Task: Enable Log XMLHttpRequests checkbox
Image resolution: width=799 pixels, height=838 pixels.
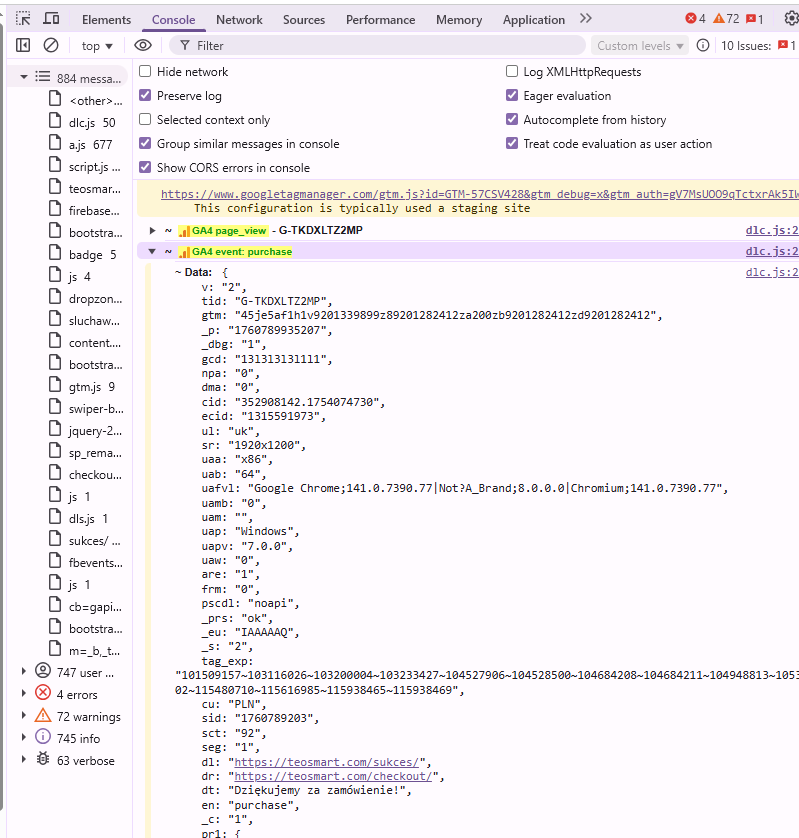Action: 512,71
